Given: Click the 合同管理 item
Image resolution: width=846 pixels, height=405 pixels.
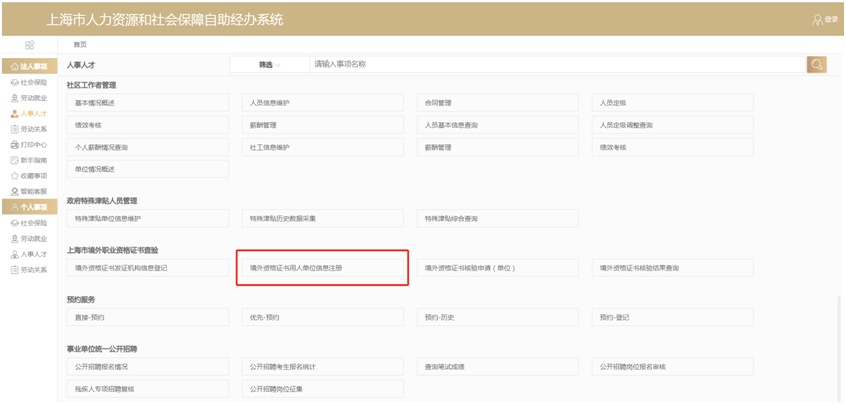Looking at the screenshot, I should 496,102.
